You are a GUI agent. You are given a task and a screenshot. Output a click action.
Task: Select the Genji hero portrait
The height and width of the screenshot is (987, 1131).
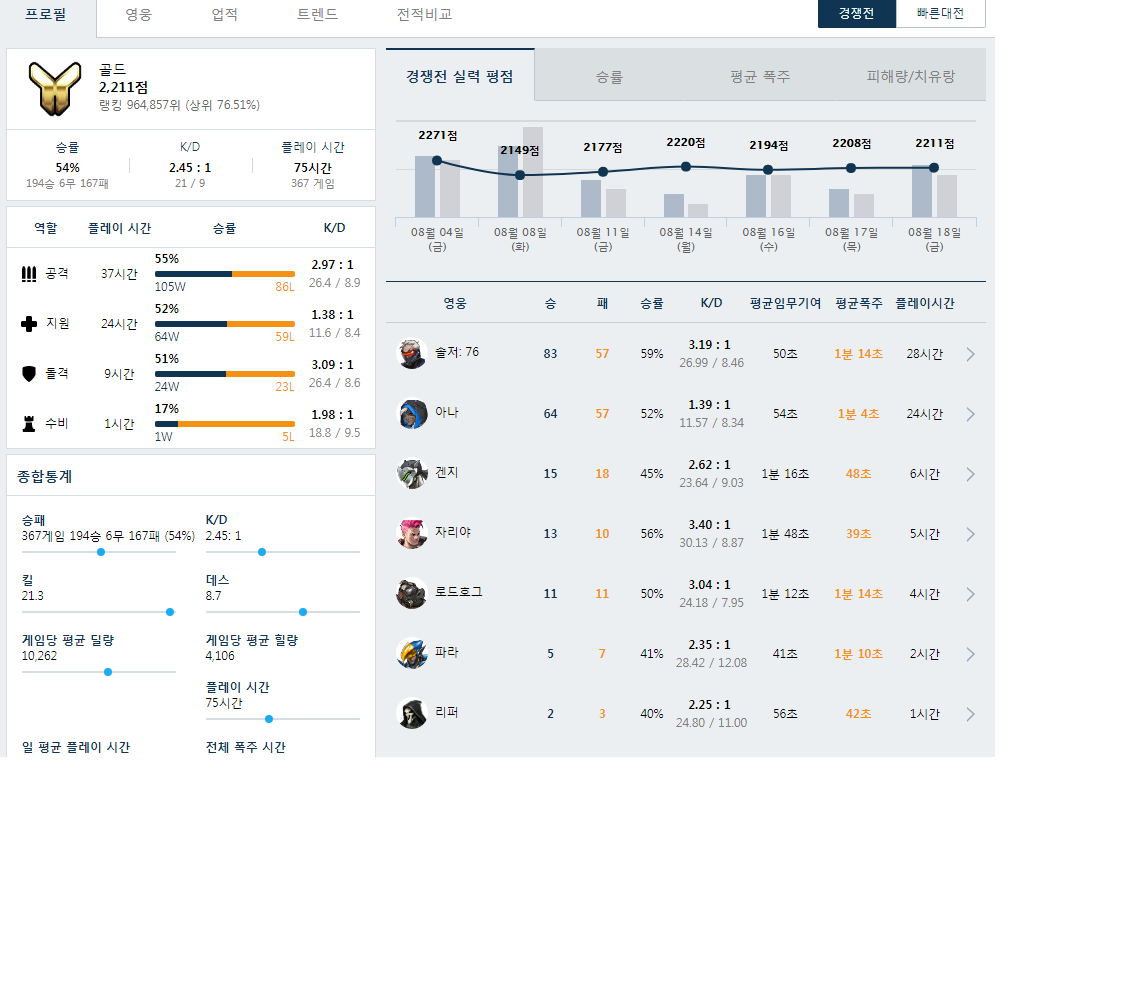[x=412, y=474]
